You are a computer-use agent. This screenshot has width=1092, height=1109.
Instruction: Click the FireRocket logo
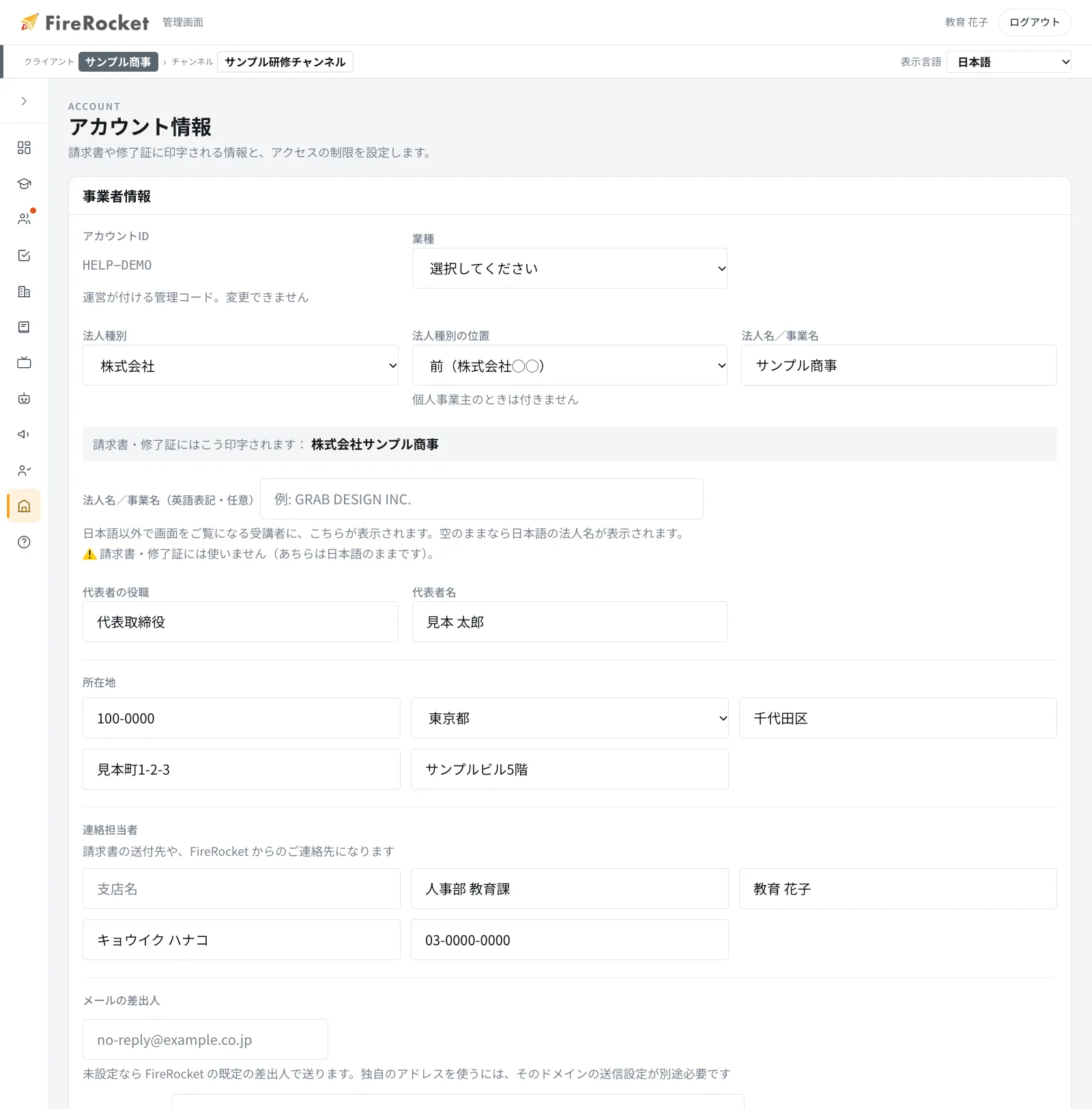pyautogui.click(x=85, y=23)
